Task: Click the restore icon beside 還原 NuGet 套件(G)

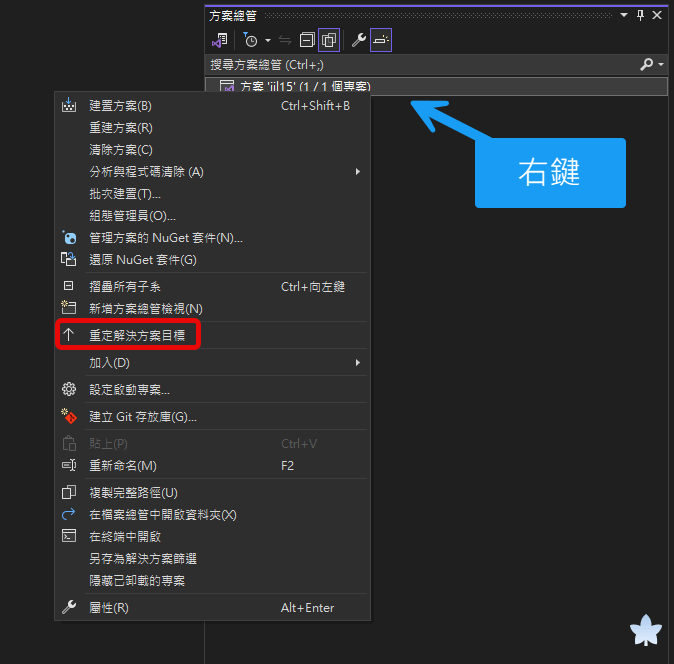Action: 69,260
